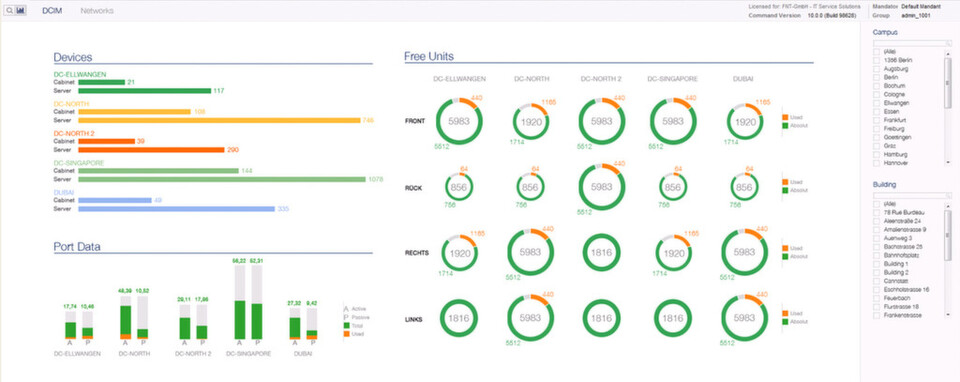Click the DC-ELLWANGEN FRONT donut chart

pos(459,121)
